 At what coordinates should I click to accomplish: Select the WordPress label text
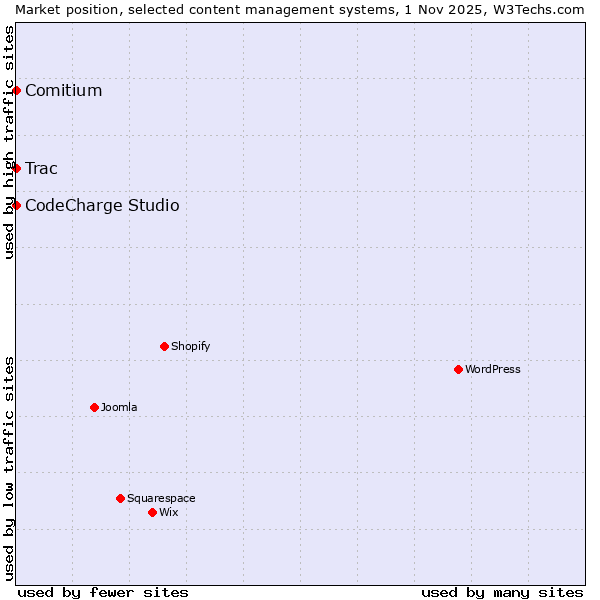[x=492, y=369]
